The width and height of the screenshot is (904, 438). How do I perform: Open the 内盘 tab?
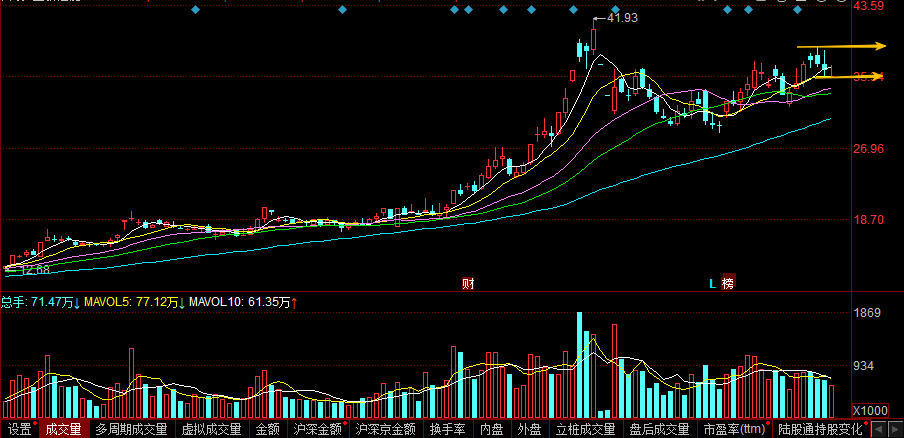point(492,429)
